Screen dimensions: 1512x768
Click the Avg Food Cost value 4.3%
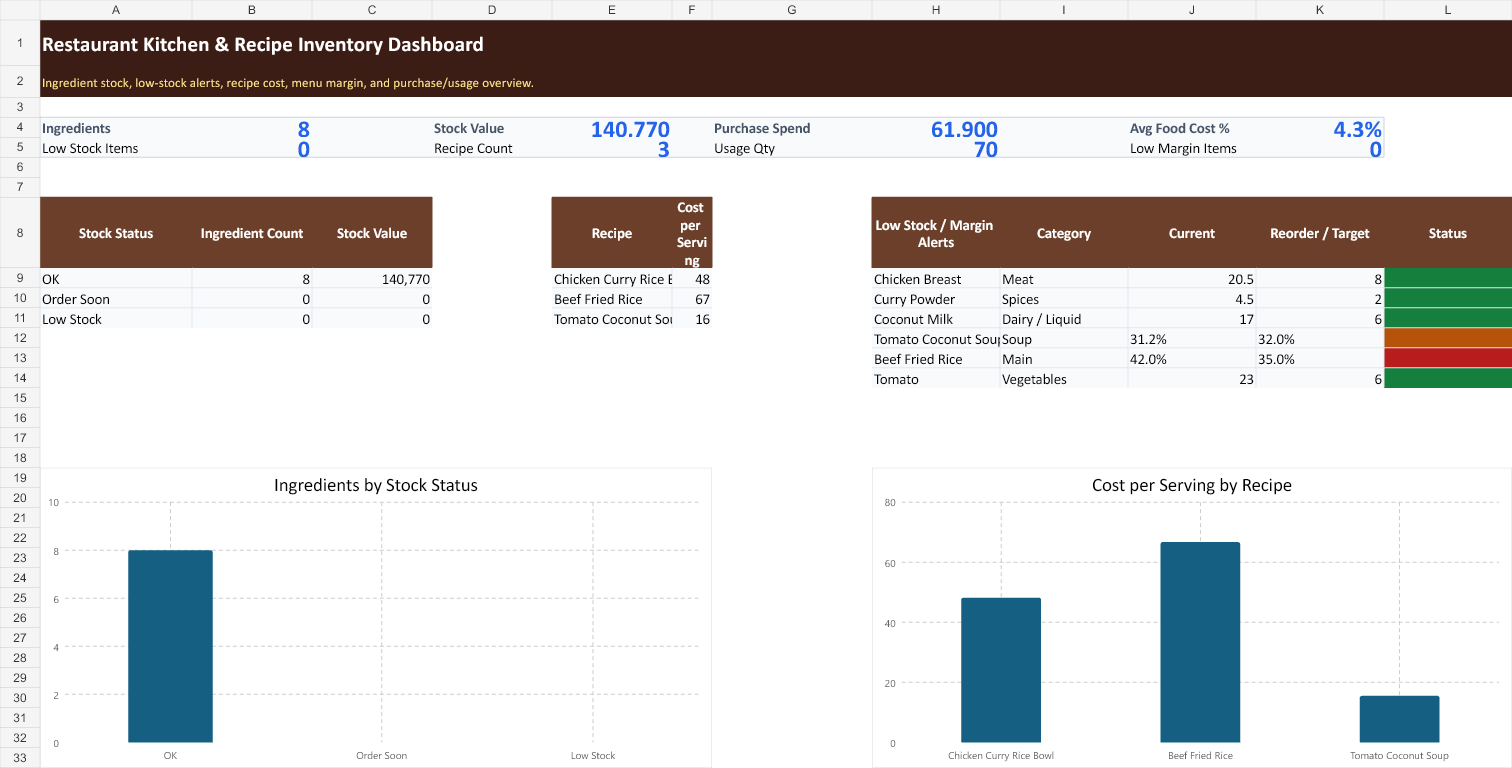[x=1357, y=129]
